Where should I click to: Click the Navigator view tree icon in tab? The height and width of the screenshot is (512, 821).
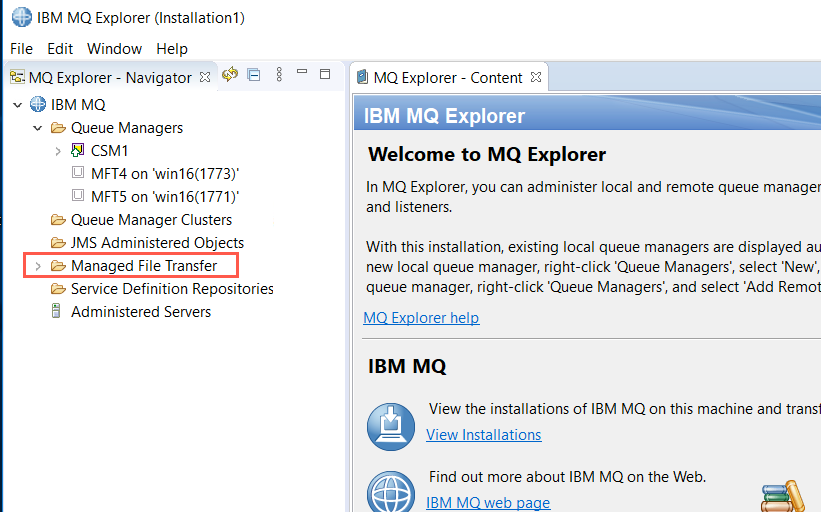(17, 77)
